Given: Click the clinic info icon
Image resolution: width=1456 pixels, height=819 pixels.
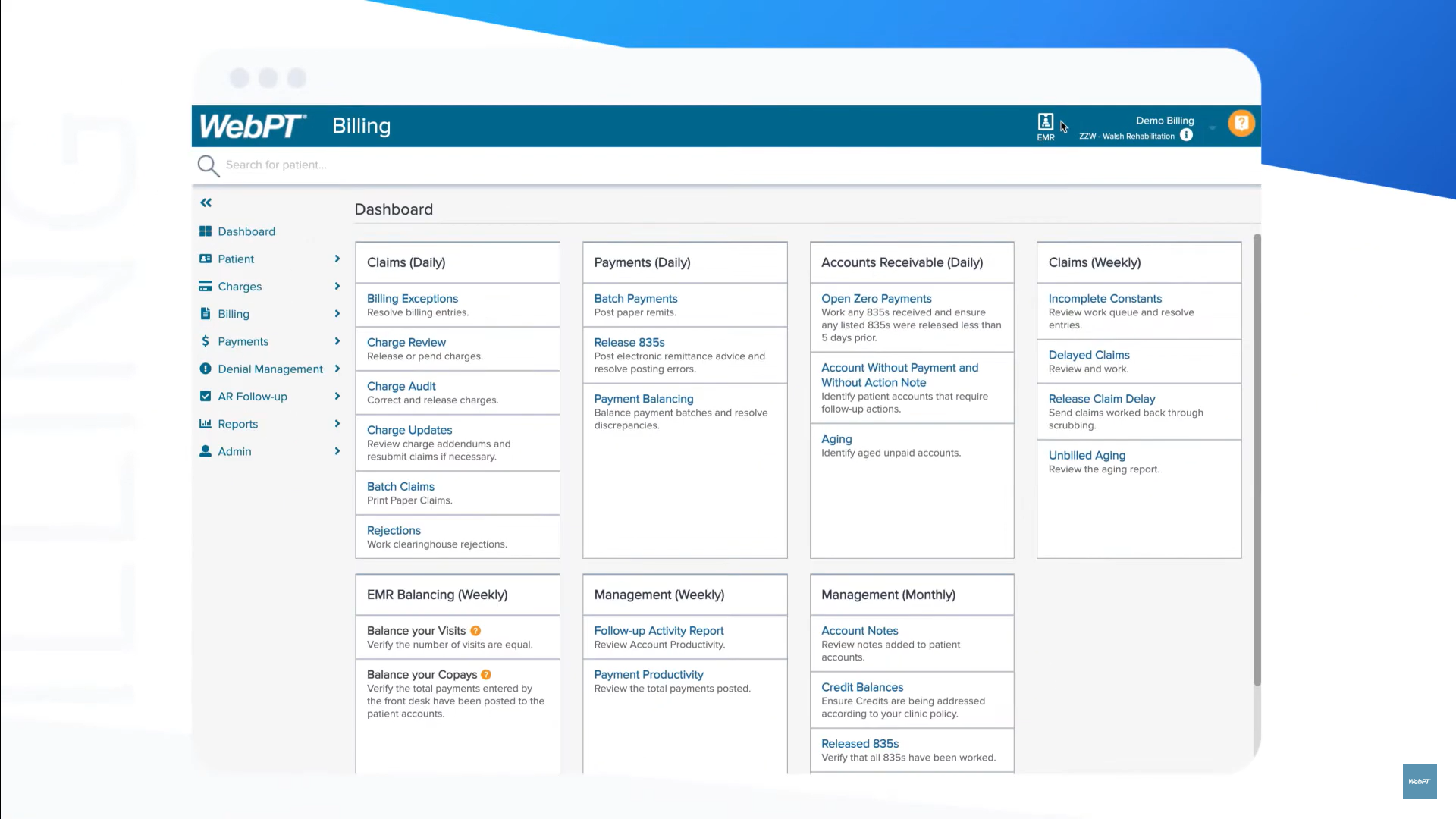Looking at the screenshot, I should click(1187, 135).
